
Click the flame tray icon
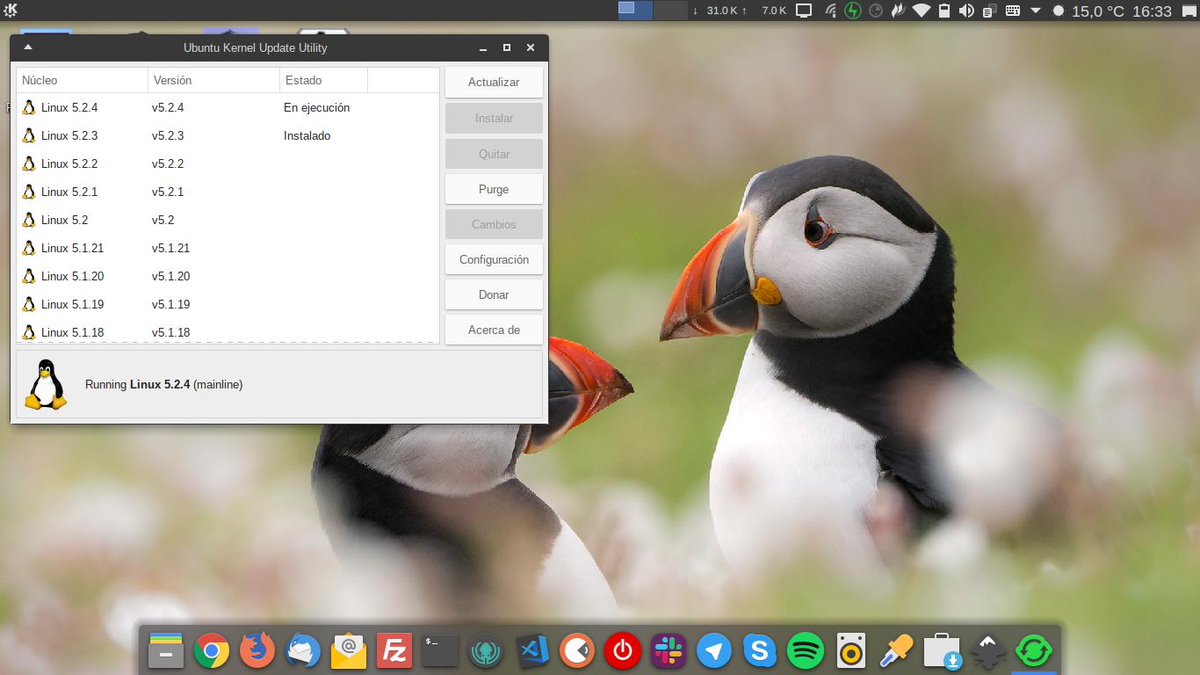898,11
